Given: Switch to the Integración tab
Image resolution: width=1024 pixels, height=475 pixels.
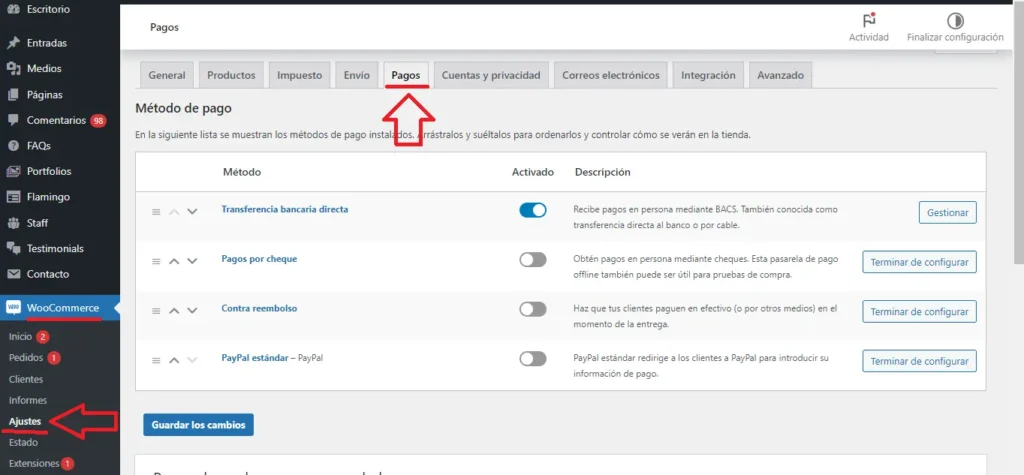Looking at the screenshot, I should pos(709,75).
